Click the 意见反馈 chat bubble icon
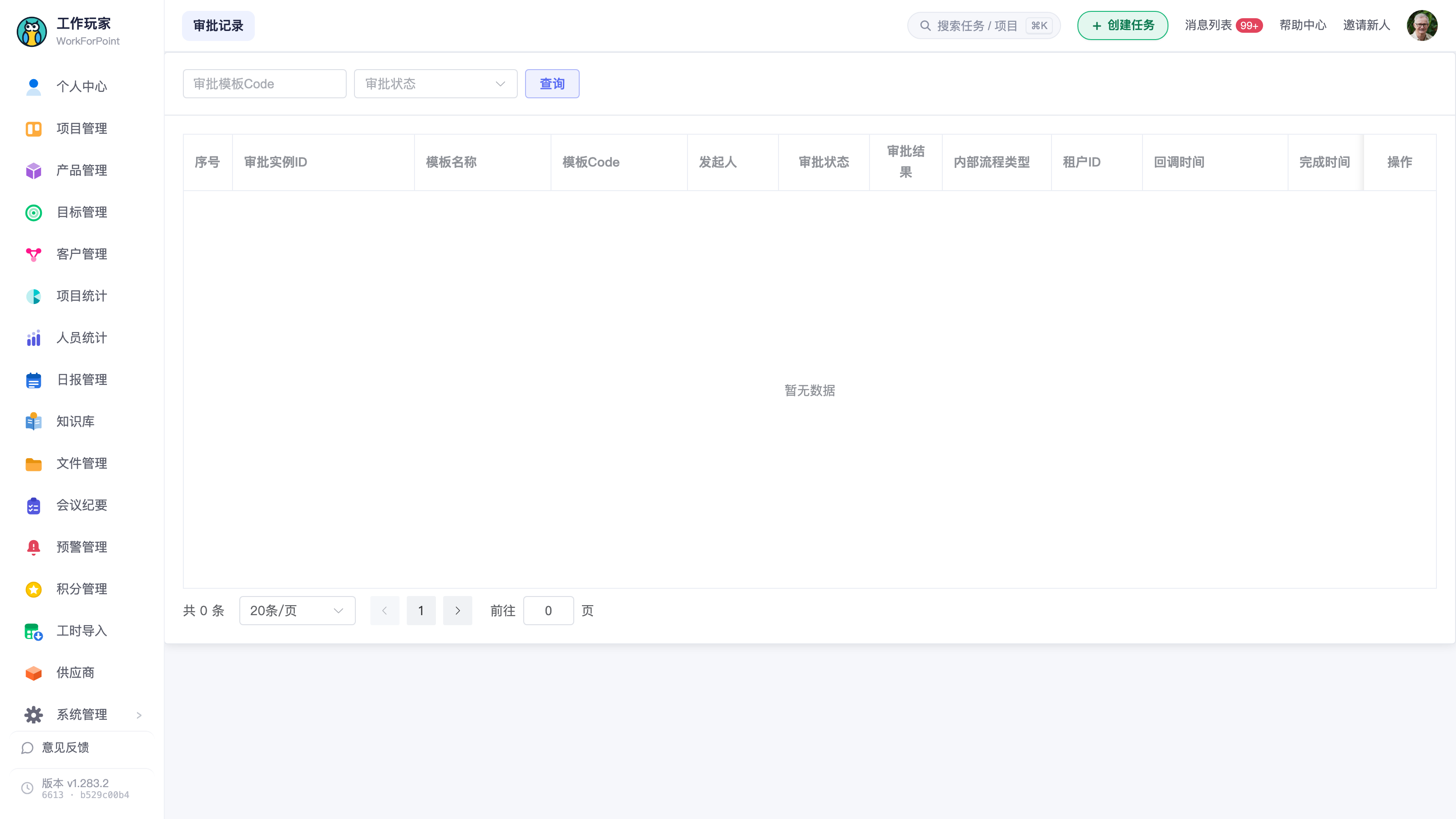 (27, 748)
